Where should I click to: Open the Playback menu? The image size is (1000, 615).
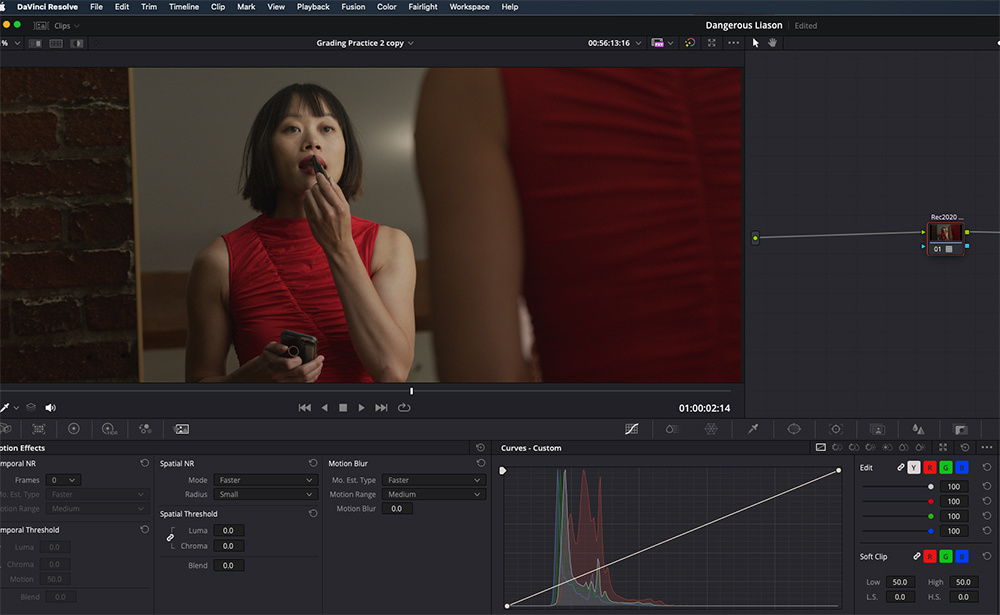click(x=313, y=7)
